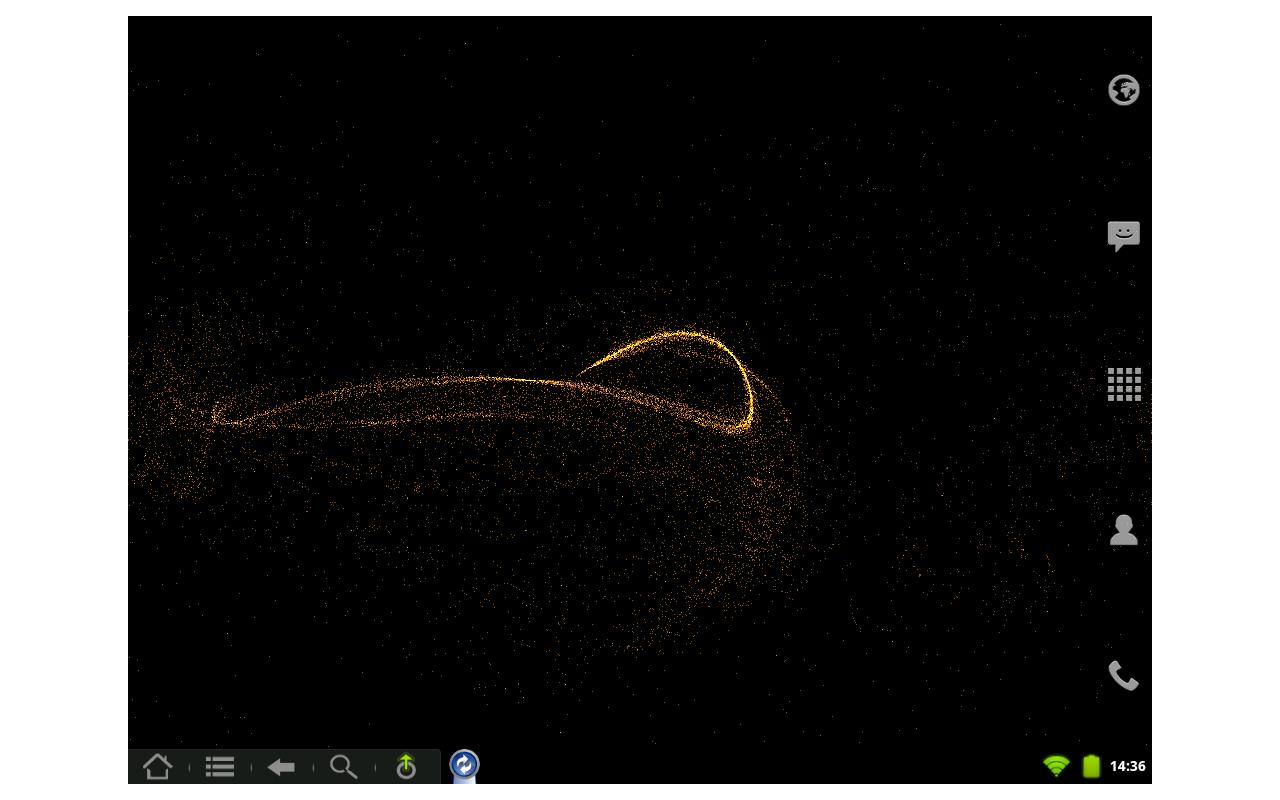The width and height of the screenshot is (1280, 800).
Task: Open the Contacts app
Action: (1123, 531)
